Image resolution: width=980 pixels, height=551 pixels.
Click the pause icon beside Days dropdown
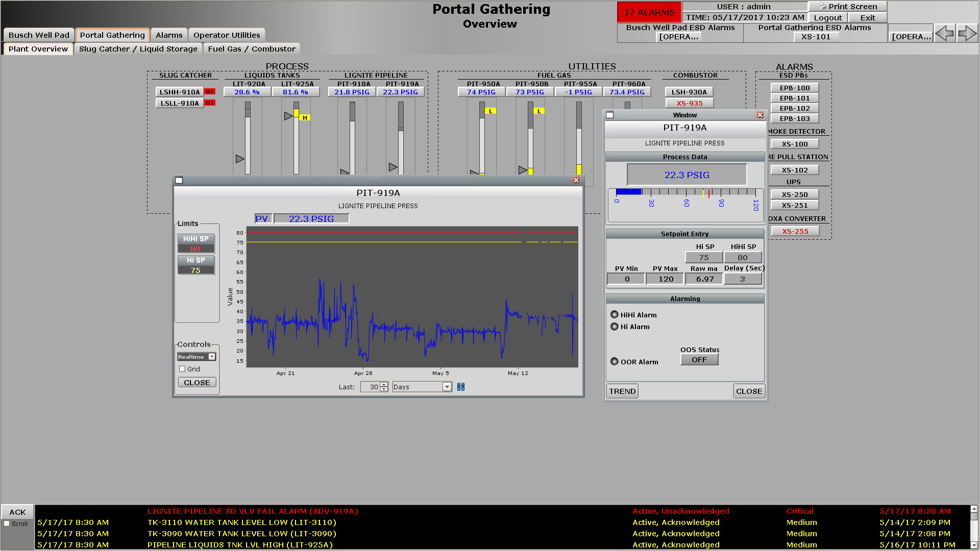(x=461, y=387)
